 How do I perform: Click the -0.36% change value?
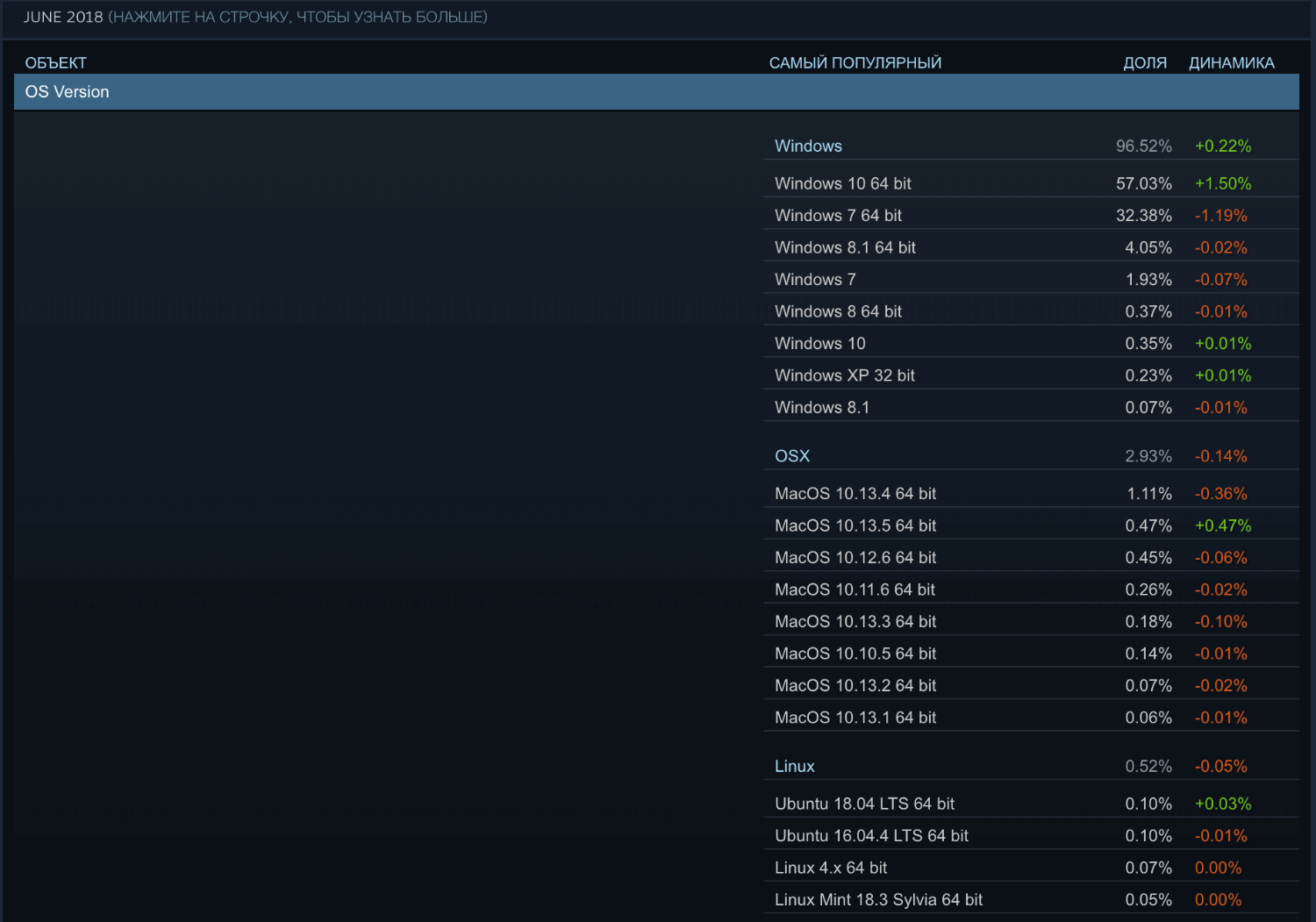1221,494
